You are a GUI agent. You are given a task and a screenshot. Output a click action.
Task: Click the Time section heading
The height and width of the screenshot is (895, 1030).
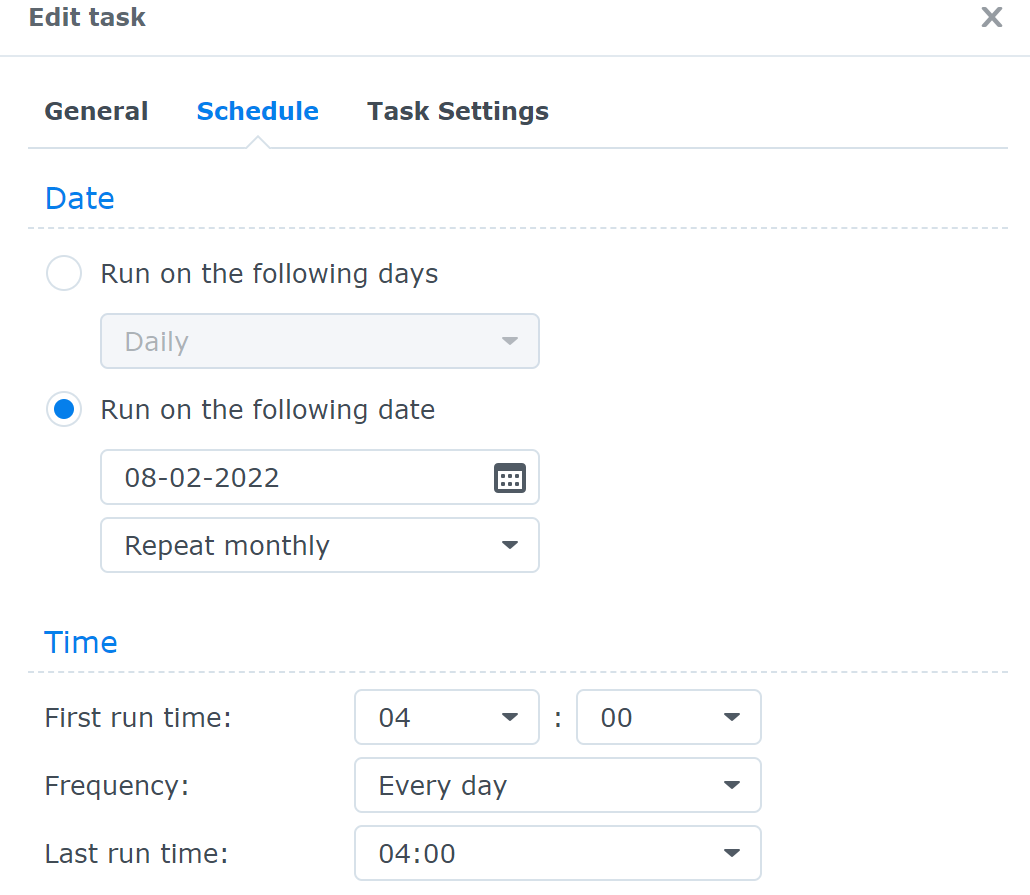coord(80,642)
